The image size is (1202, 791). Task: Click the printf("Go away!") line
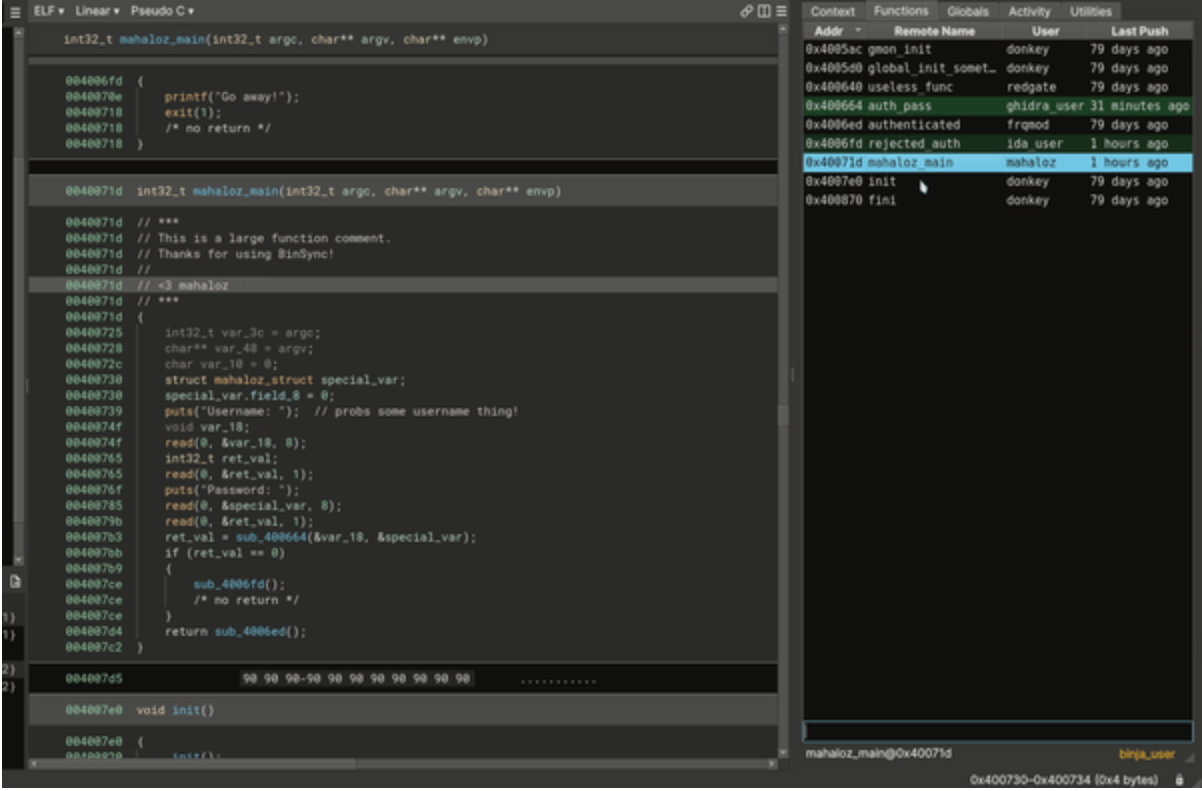coord(232,97)
